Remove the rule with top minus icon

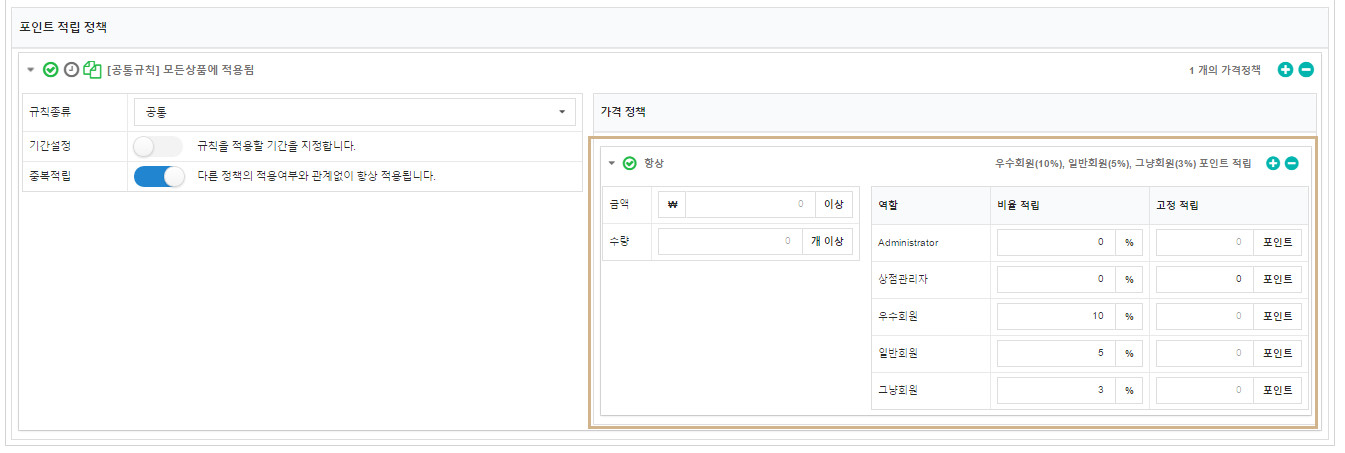click(x=1306, y=70)
